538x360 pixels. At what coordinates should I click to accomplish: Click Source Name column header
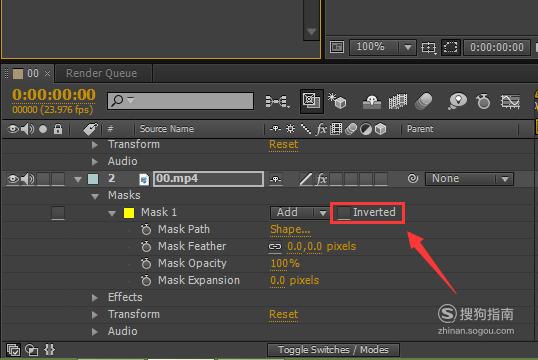(167, 129)
